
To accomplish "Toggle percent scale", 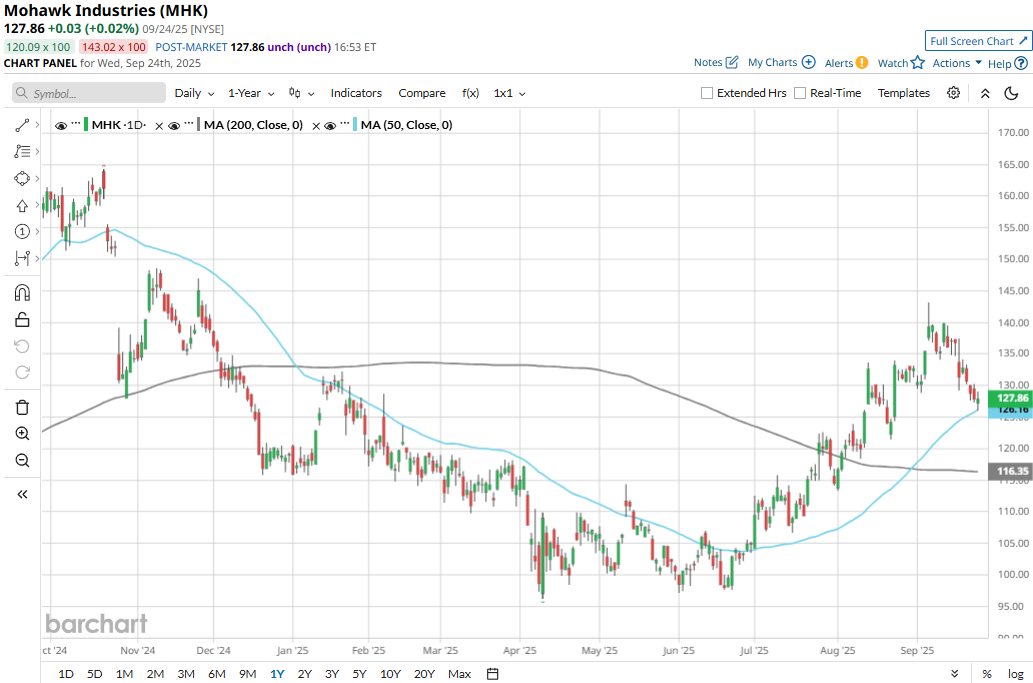I will pos(987,674).
